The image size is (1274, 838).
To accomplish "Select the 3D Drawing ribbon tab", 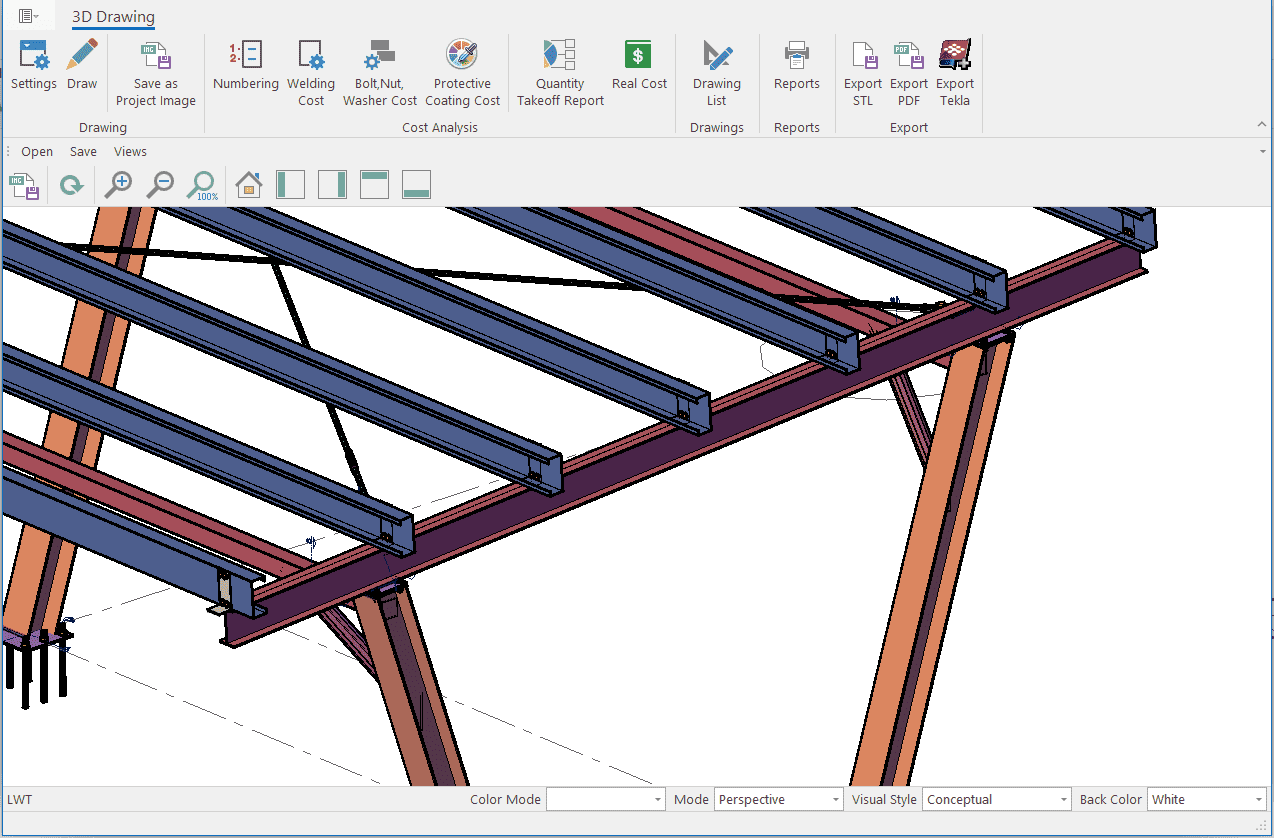I will tap(113, 17).
